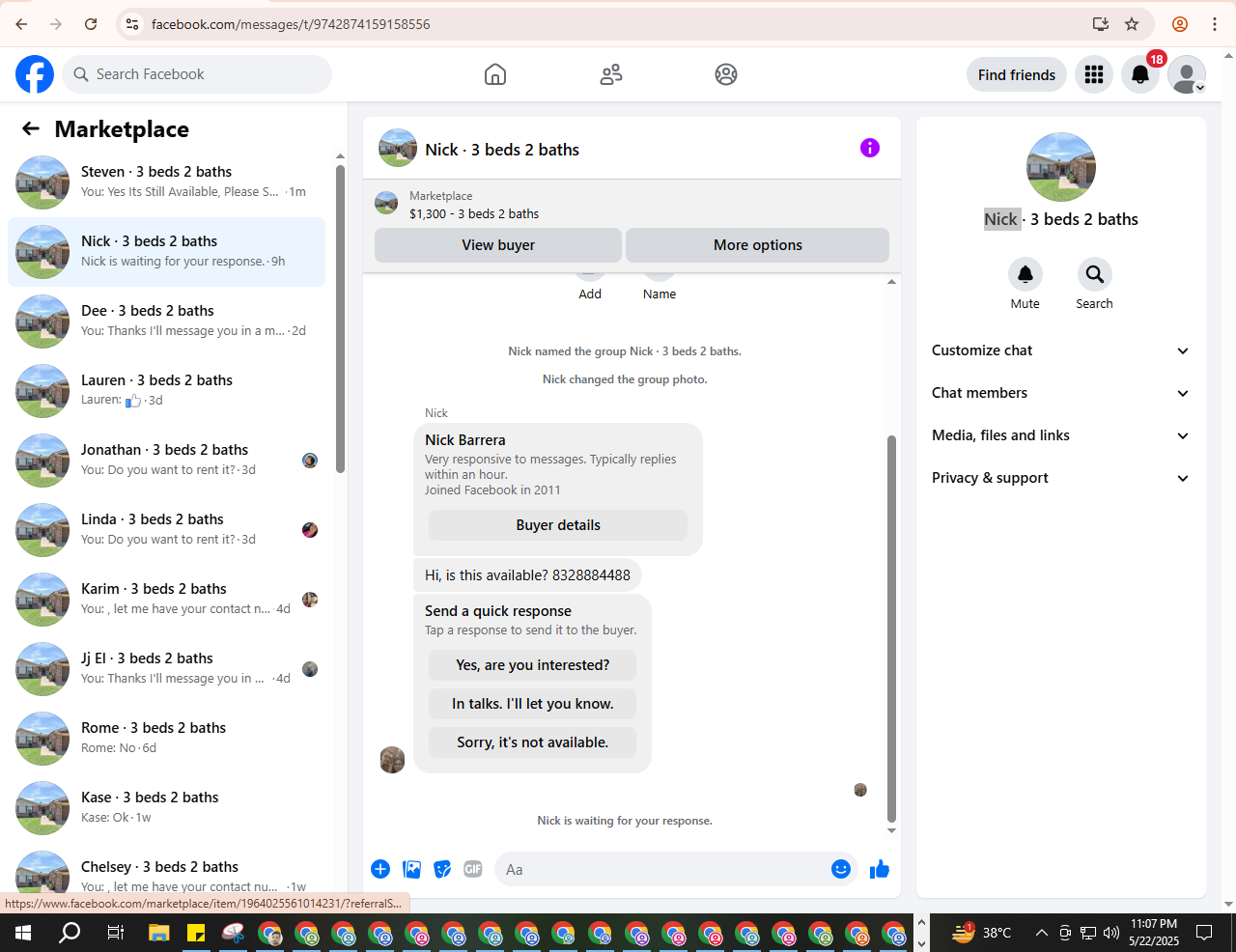Click the Find friends button
The image size is (1236, 952).
pos(1017,74)
